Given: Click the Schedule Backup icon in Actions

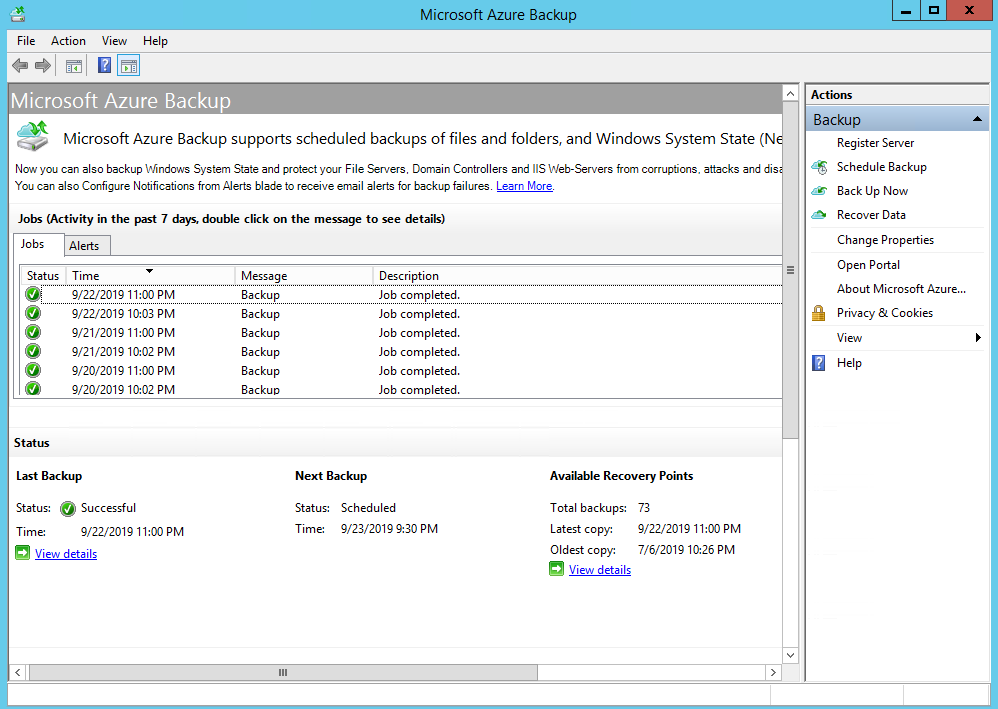Looking at the screenshot, I should 819,167.
